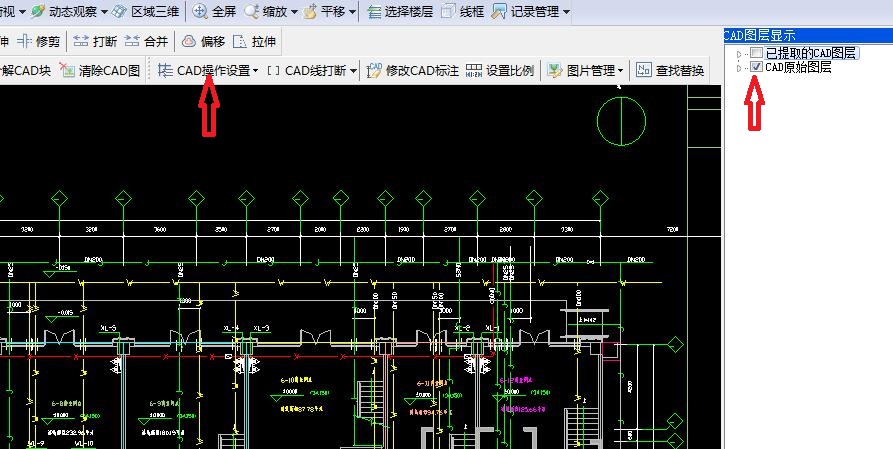Open the 俯视 view dropdown arrow
893x449 pixels.
pos(22,11)
